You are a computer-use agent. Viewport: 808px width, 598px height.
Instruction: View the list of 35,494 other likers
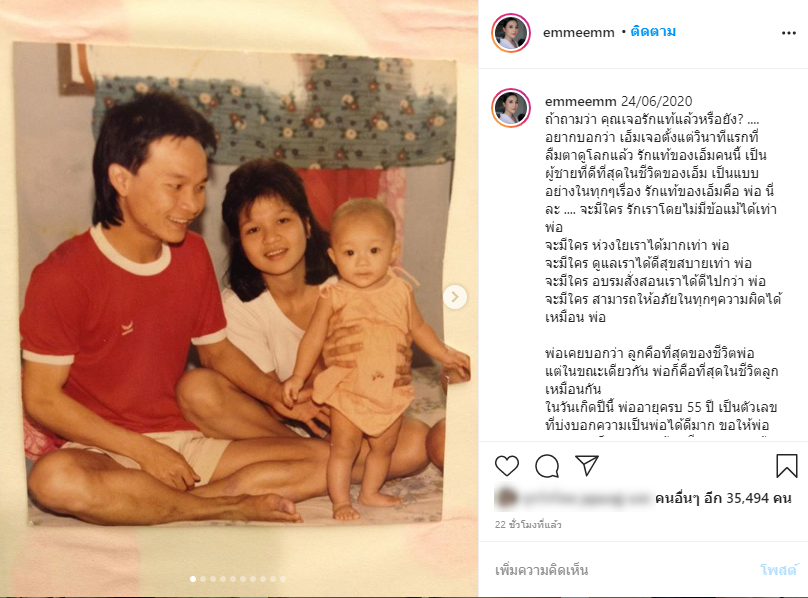point(723,498)
